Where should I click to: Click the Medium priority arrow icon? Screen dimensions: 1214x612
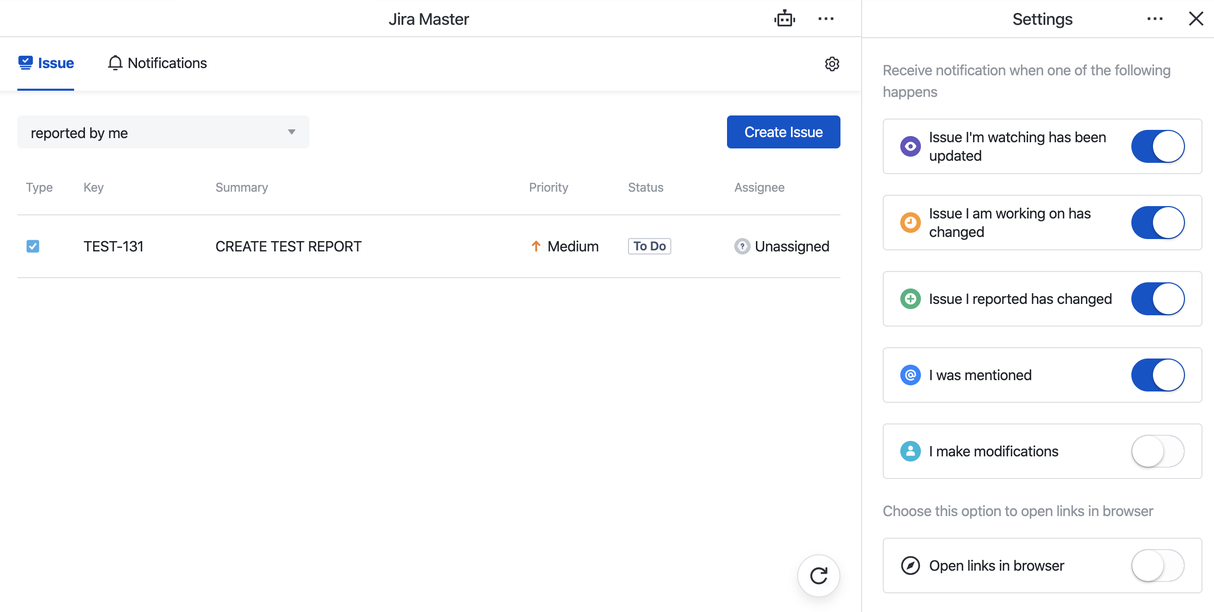point(537,246)
